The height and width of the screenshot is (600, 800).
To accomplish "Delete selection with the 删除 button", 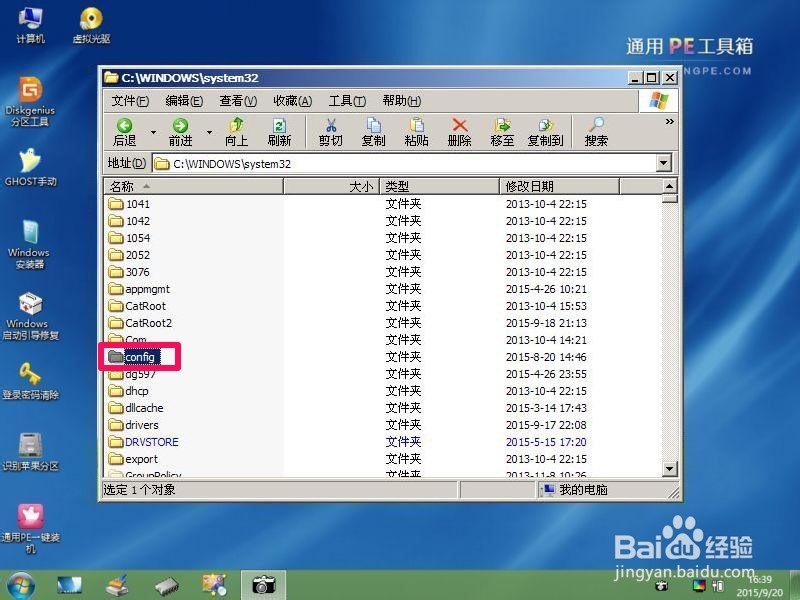I will point(457,131).
